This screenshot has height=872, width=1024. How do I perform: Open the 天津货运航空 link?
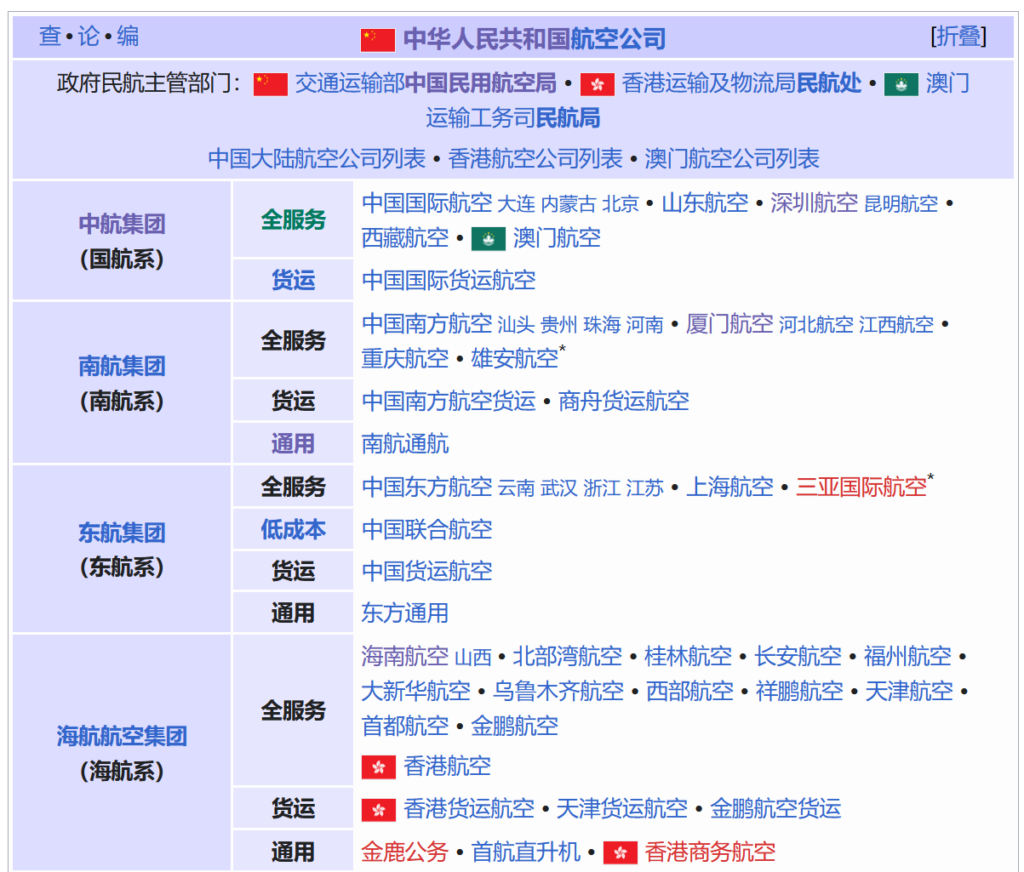622,809
